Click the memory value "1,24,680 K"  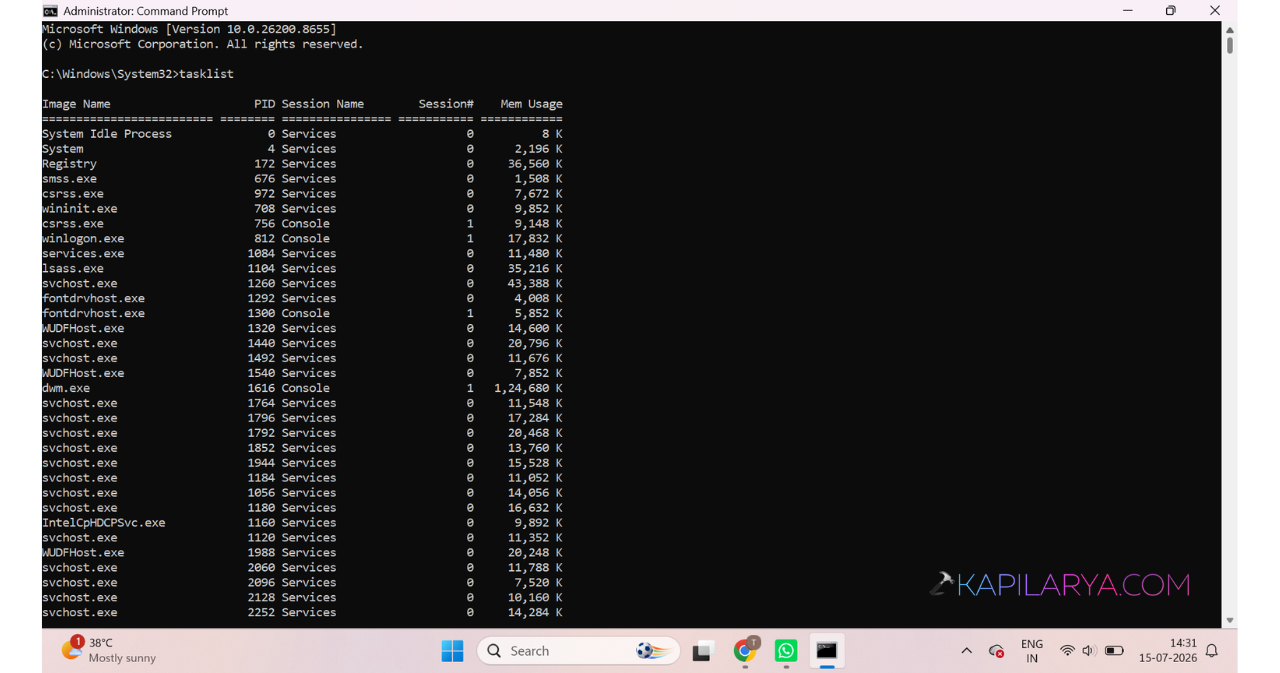528,388
